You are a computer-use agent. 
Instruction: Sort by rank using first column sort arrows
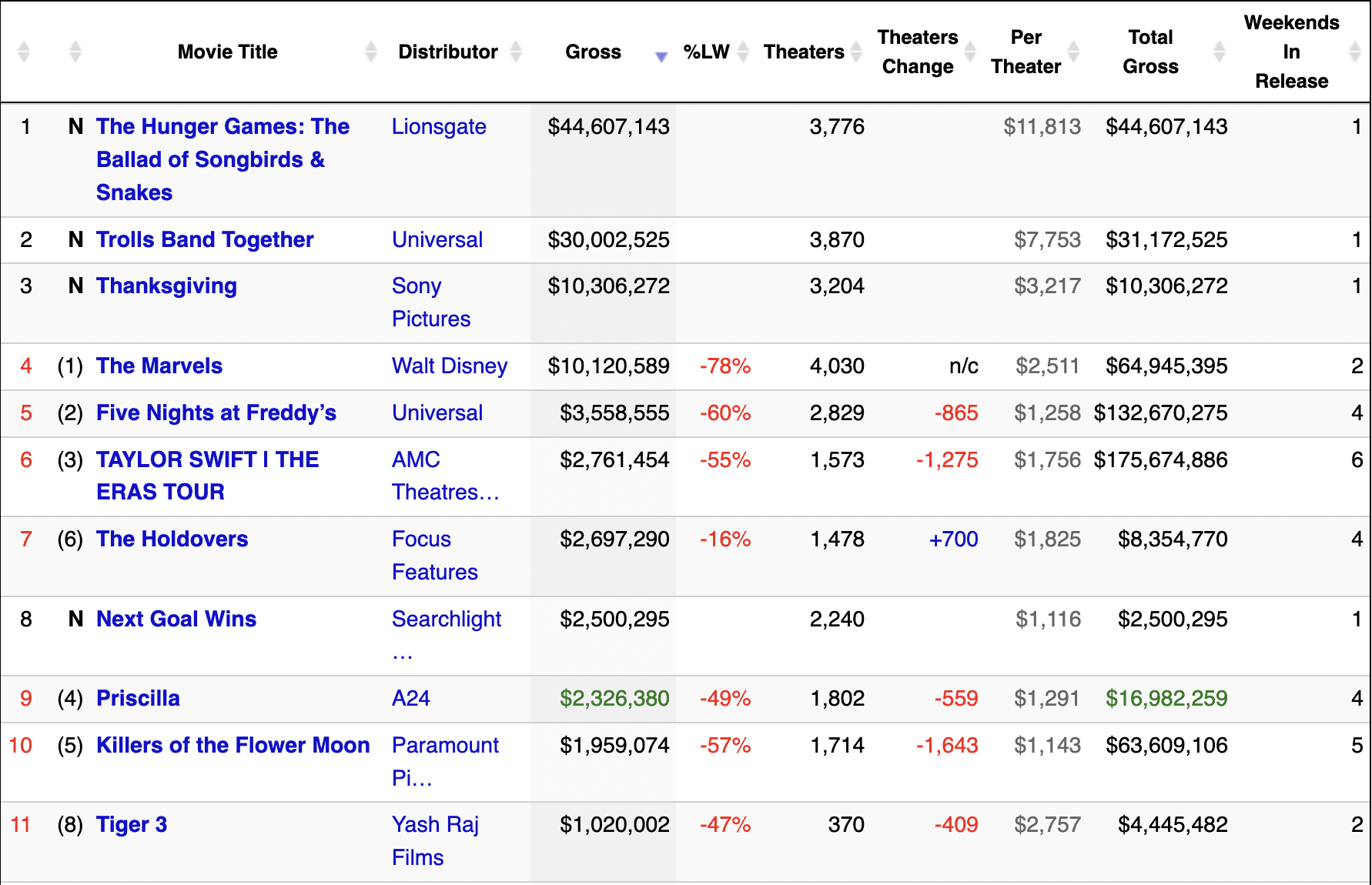click(x=24, y=52)
